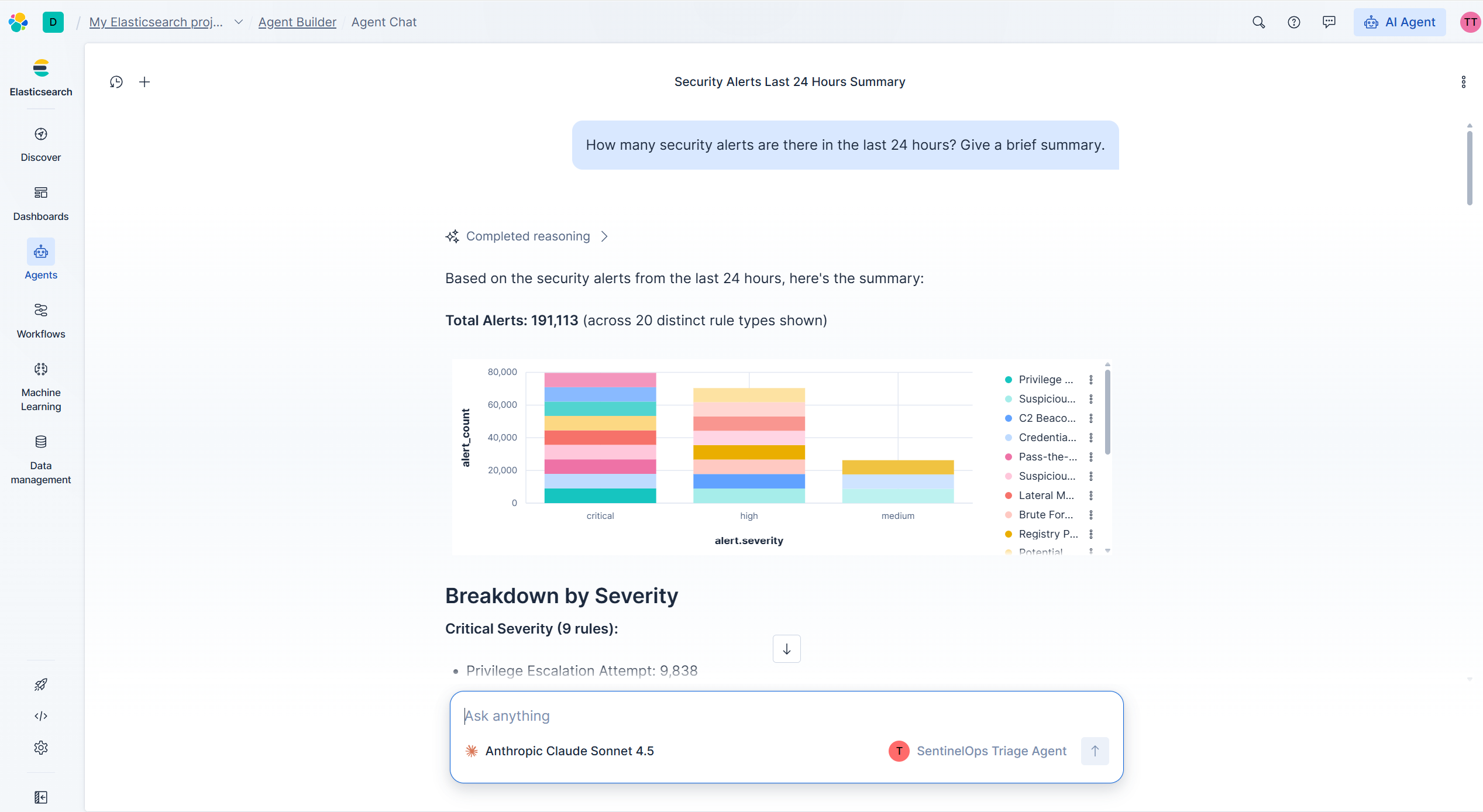1483x812 pixels.
Task: Open Machine Learning from the sidebar
Action: 41,386
